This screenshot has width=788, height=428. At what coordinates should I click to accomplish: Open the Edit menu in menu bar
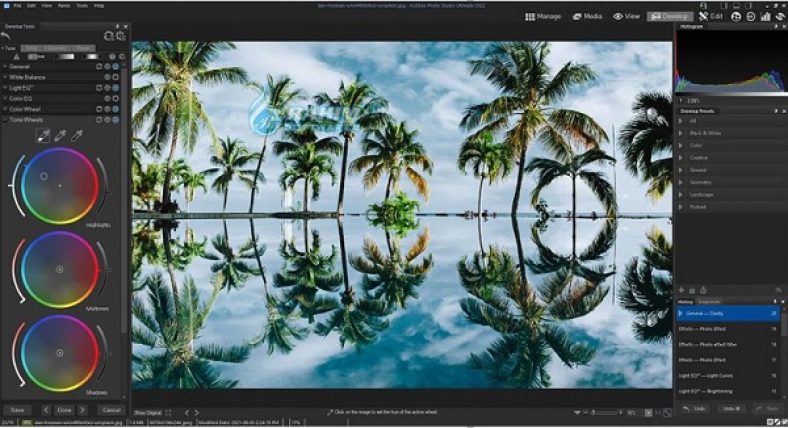(31, 6)
